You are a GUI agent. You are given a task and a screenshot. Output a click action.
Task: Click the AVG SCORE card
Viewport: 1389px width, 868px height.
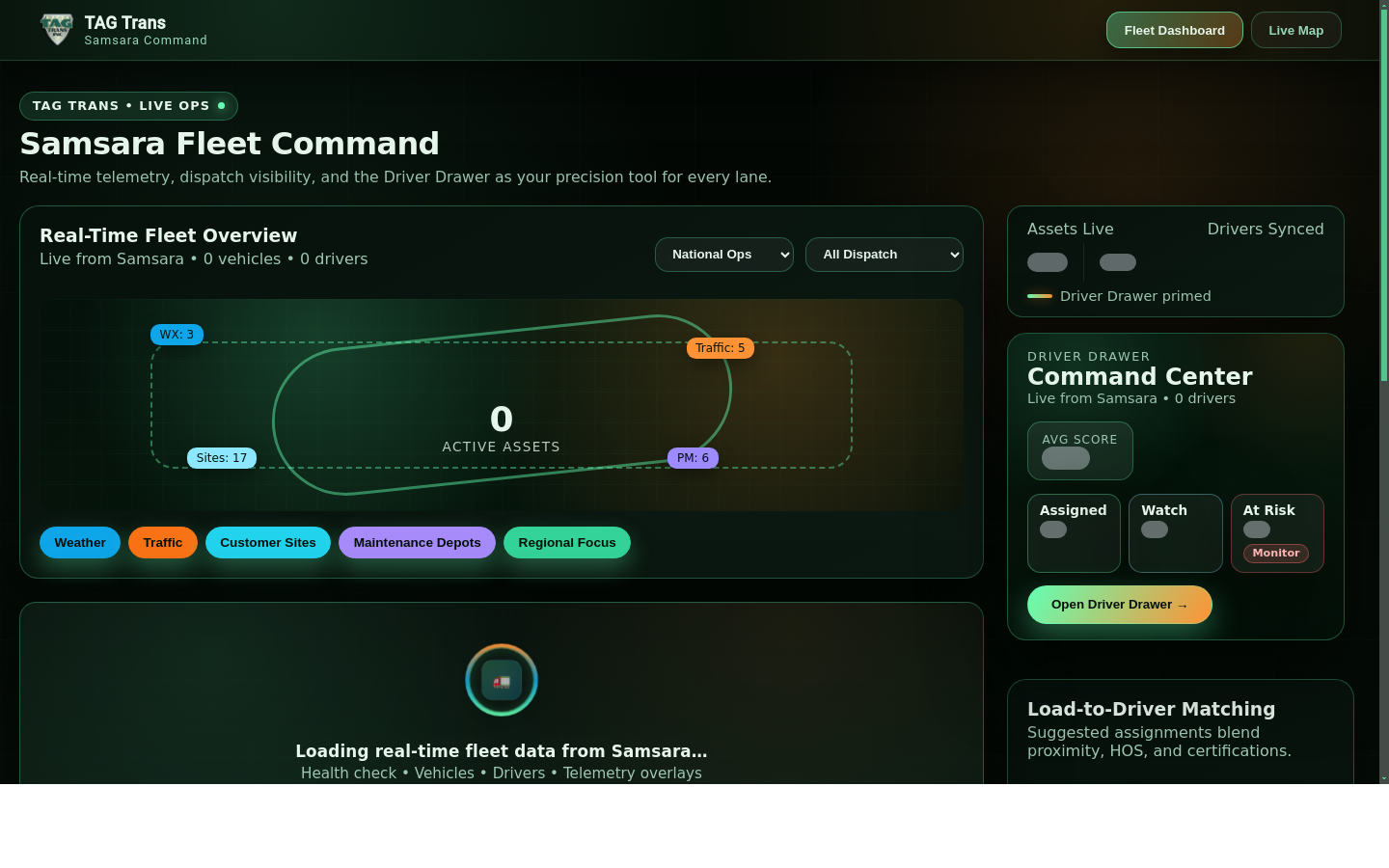[1080, 450]
